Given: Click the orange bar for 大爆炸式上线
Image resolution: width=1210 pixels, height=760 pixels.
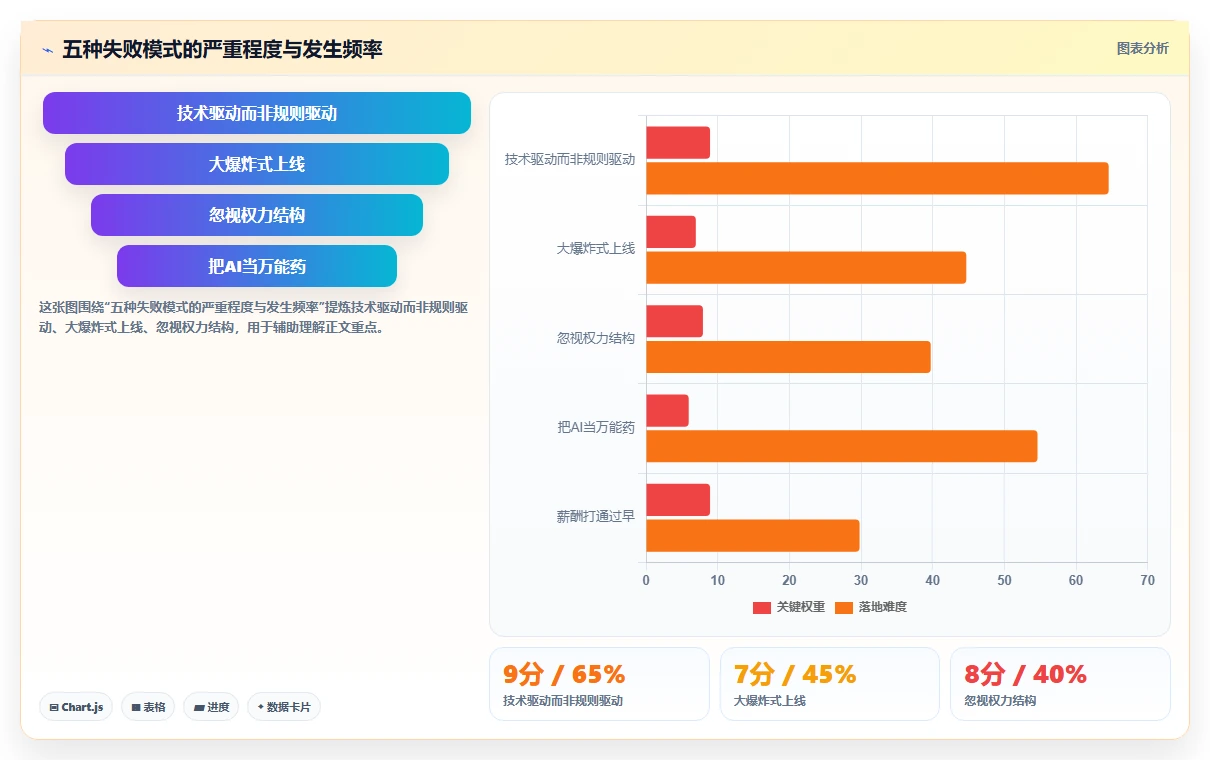Looking at the screenshot, I should 806,267.
